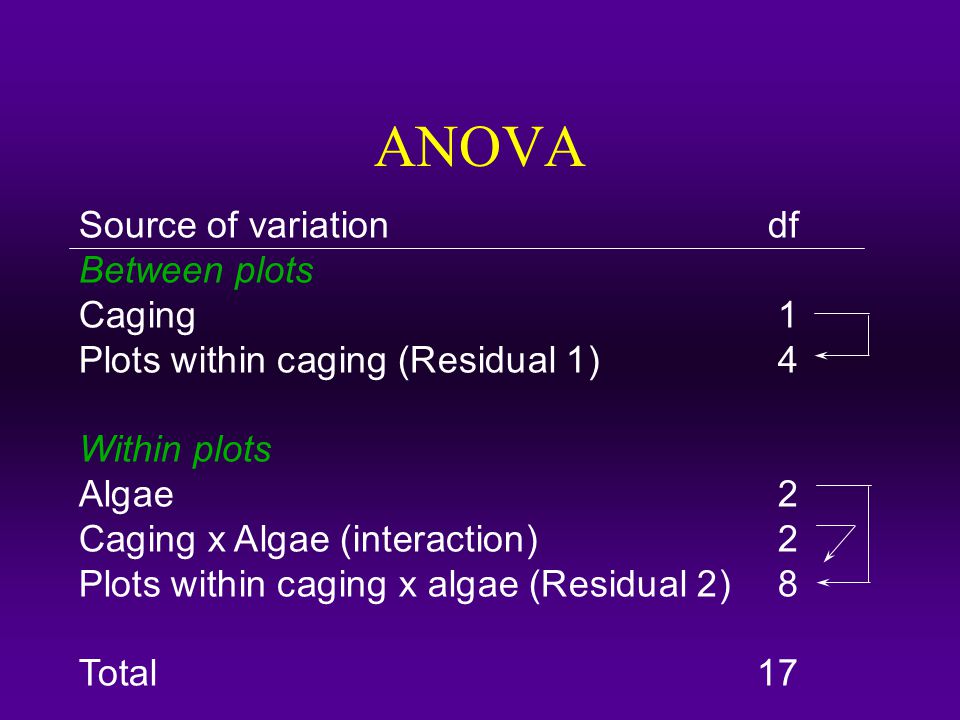Screen dimensions: 960x720
Task: Select 'Plots within caging (Residual 1)' text
Action: point(340,361)
